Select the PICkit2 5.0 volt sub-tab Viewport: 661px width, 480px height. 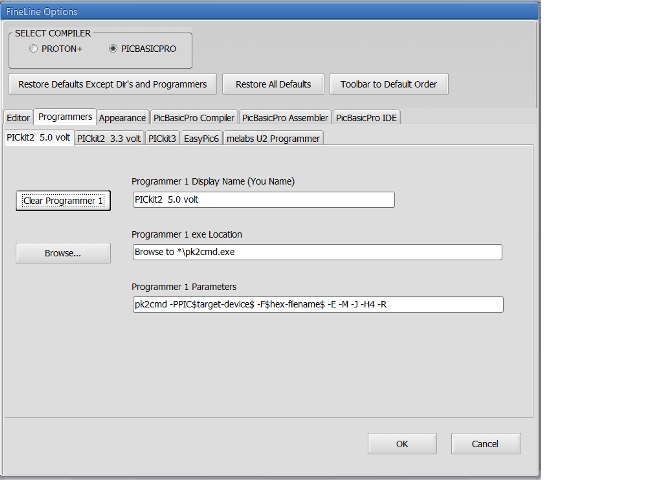coord(38,138)
